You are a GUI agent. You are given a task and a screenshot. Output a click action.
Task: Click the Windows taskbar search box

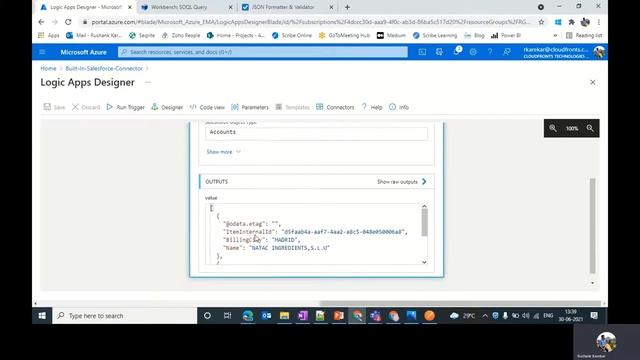pos(125,316)
